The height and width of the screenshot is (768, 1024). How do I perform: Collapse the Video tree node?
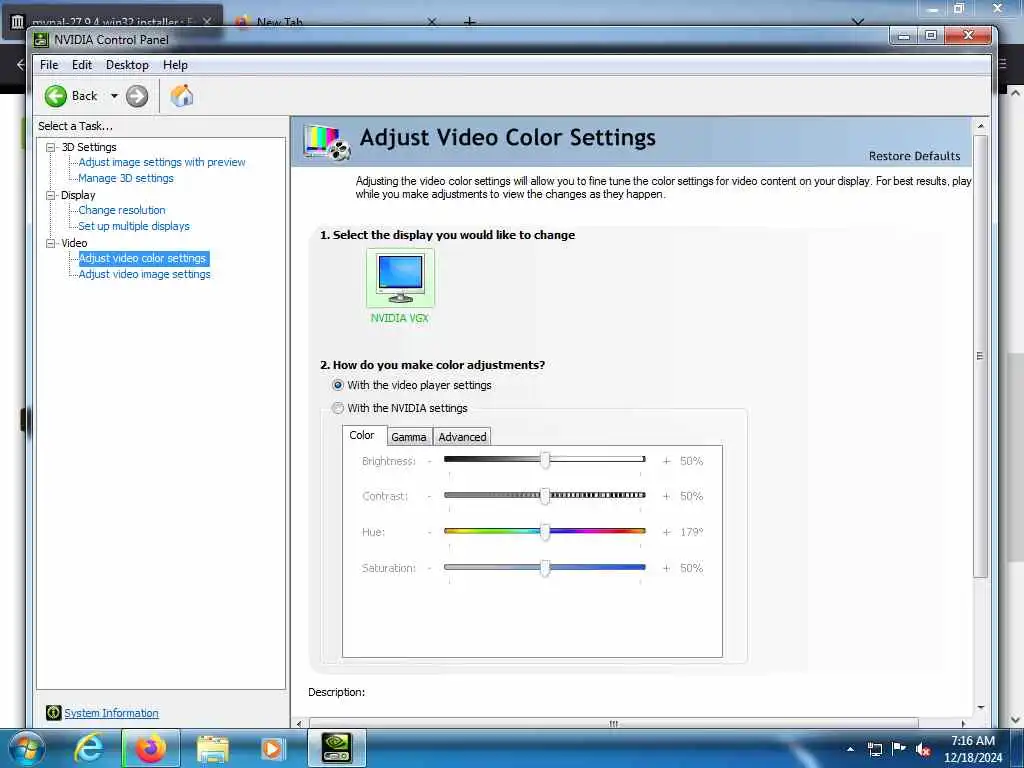pos(50,243)
